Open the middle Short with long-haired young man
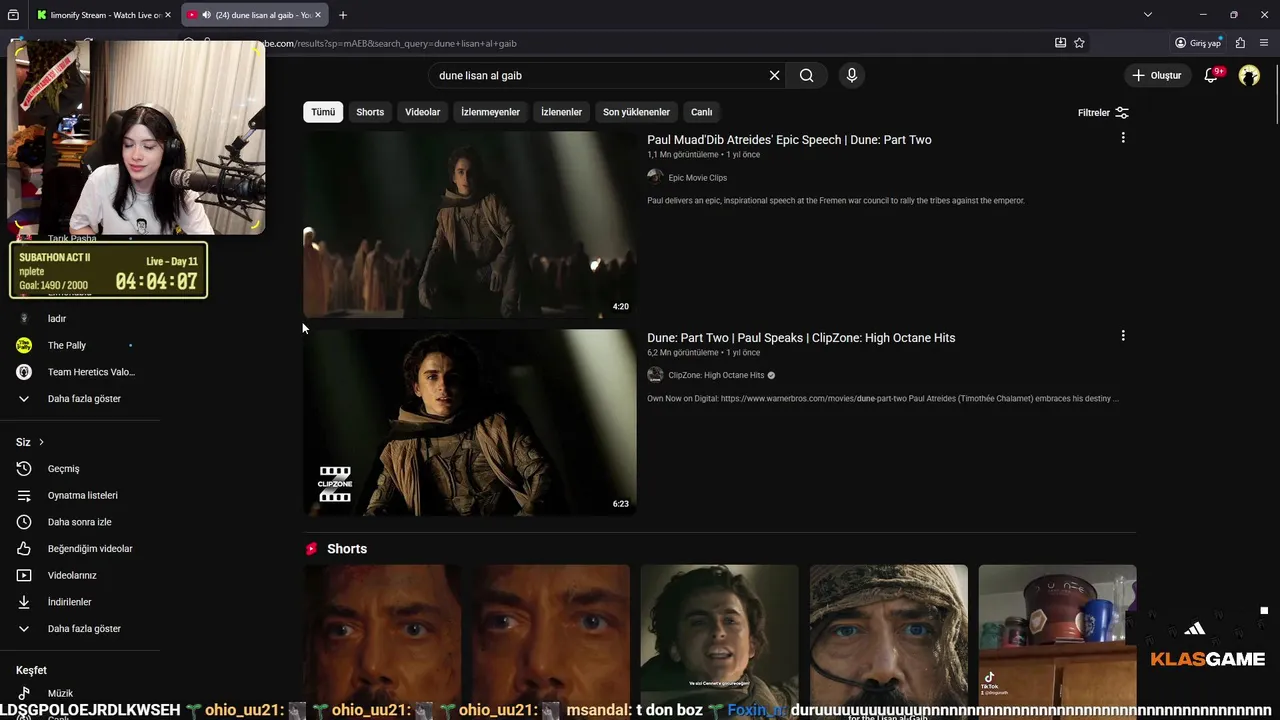Screen dimensions: 1280x720 click(x=719, y=640)
